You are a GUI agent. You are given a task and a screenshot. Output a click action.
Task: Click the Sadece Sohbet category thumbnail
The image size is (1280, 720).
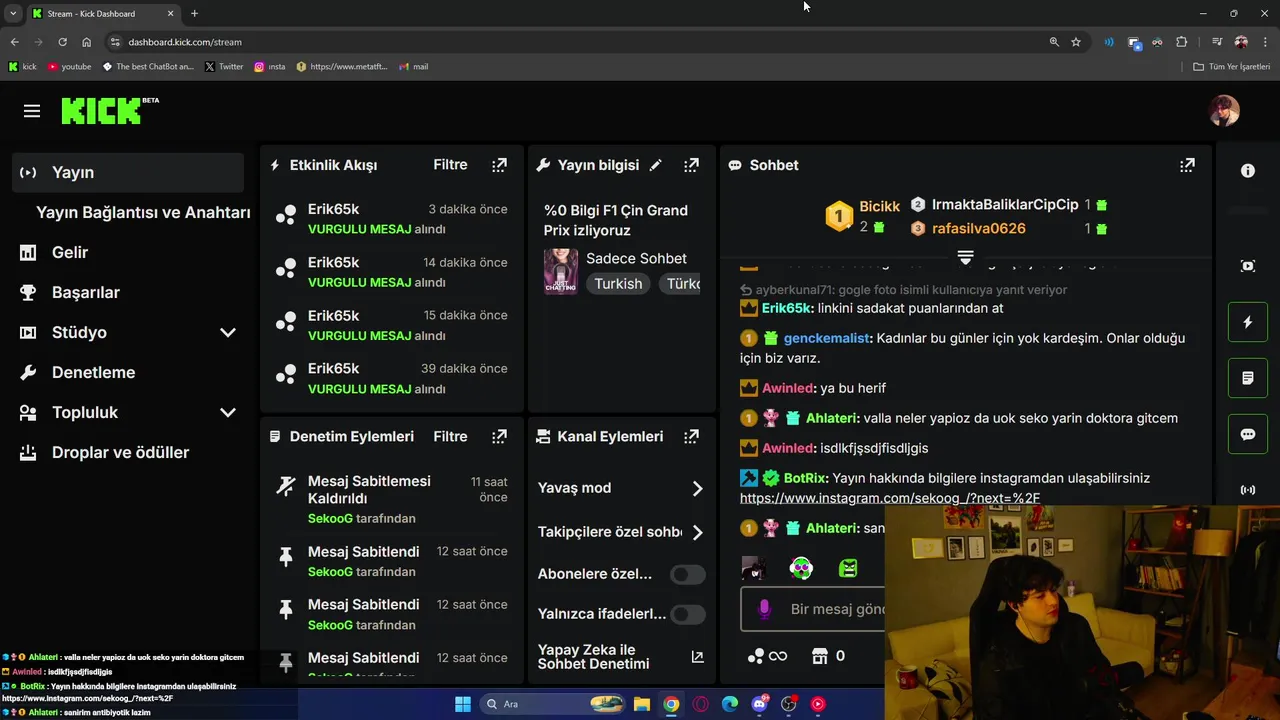pyautogui.click(x=560, y=271)
